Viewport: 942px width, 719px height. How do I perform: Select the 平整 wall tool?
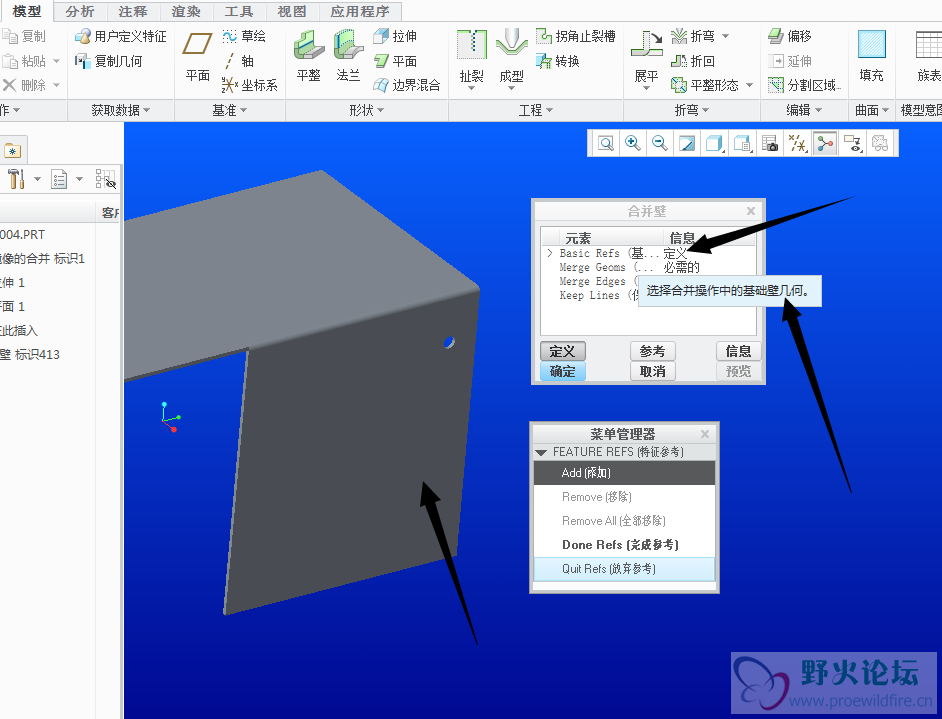pyautogui.click(x=308, y=56)
